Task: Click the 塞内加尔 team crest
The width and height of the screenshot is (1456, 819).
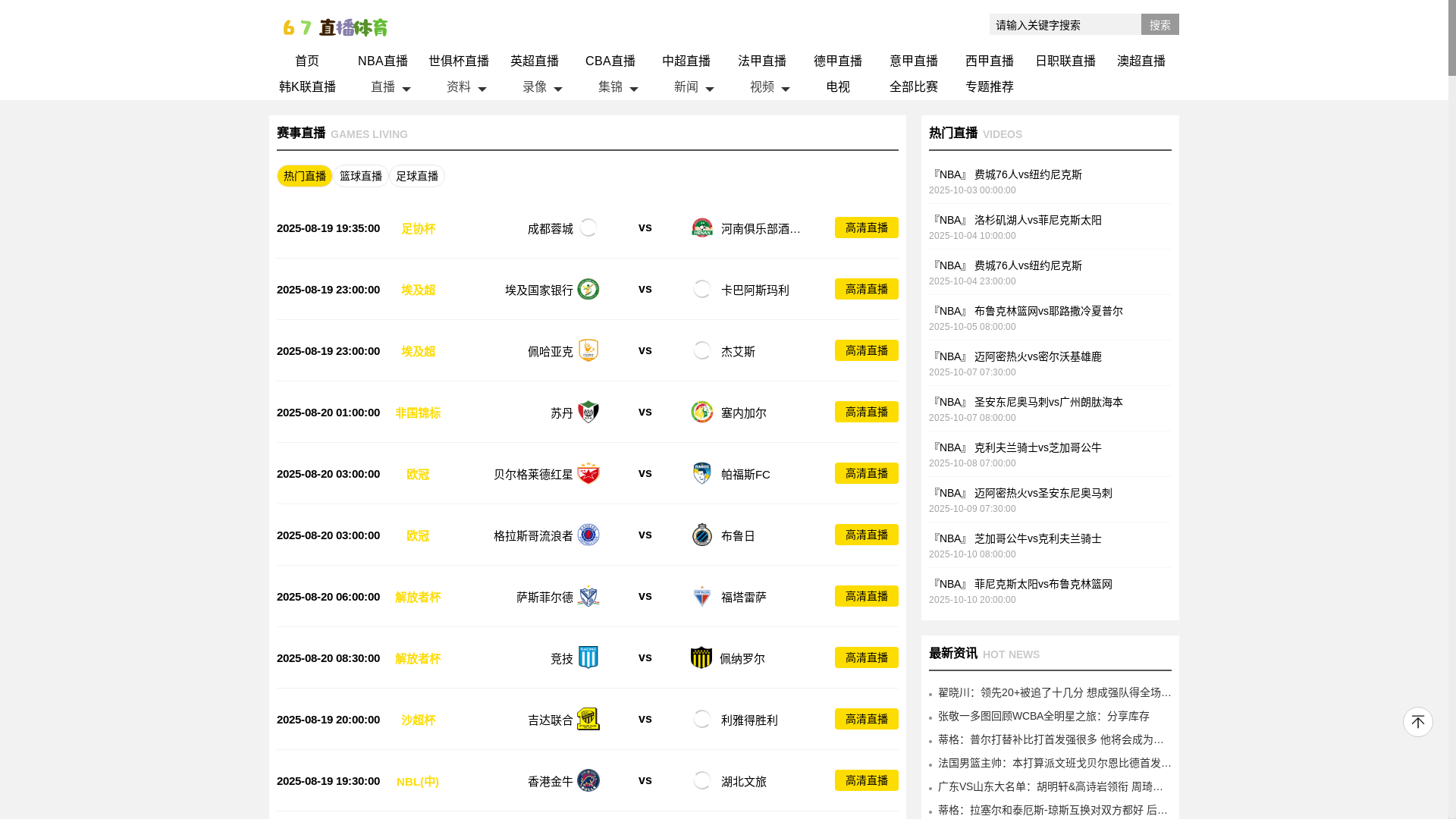Action: (702, 412)
